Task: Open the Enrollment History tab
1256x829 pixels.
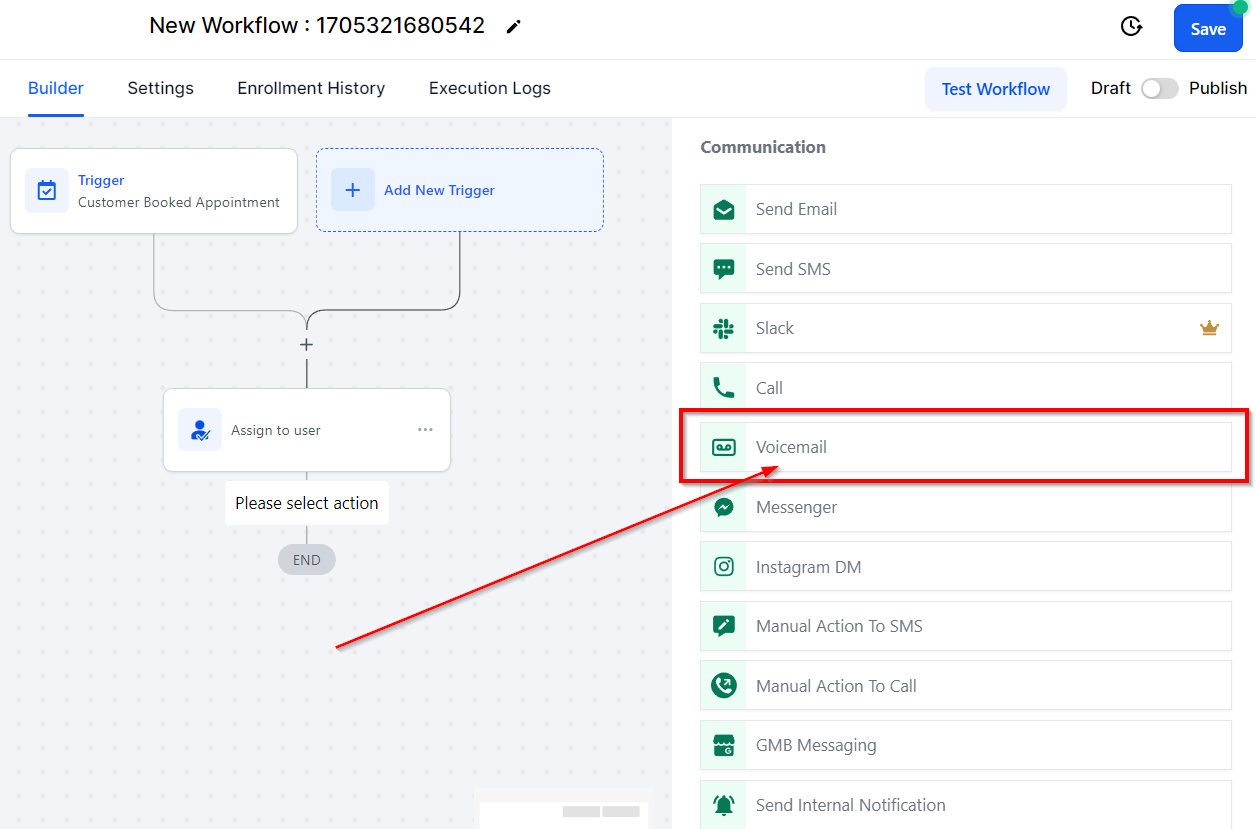Action: click(311, 88)
